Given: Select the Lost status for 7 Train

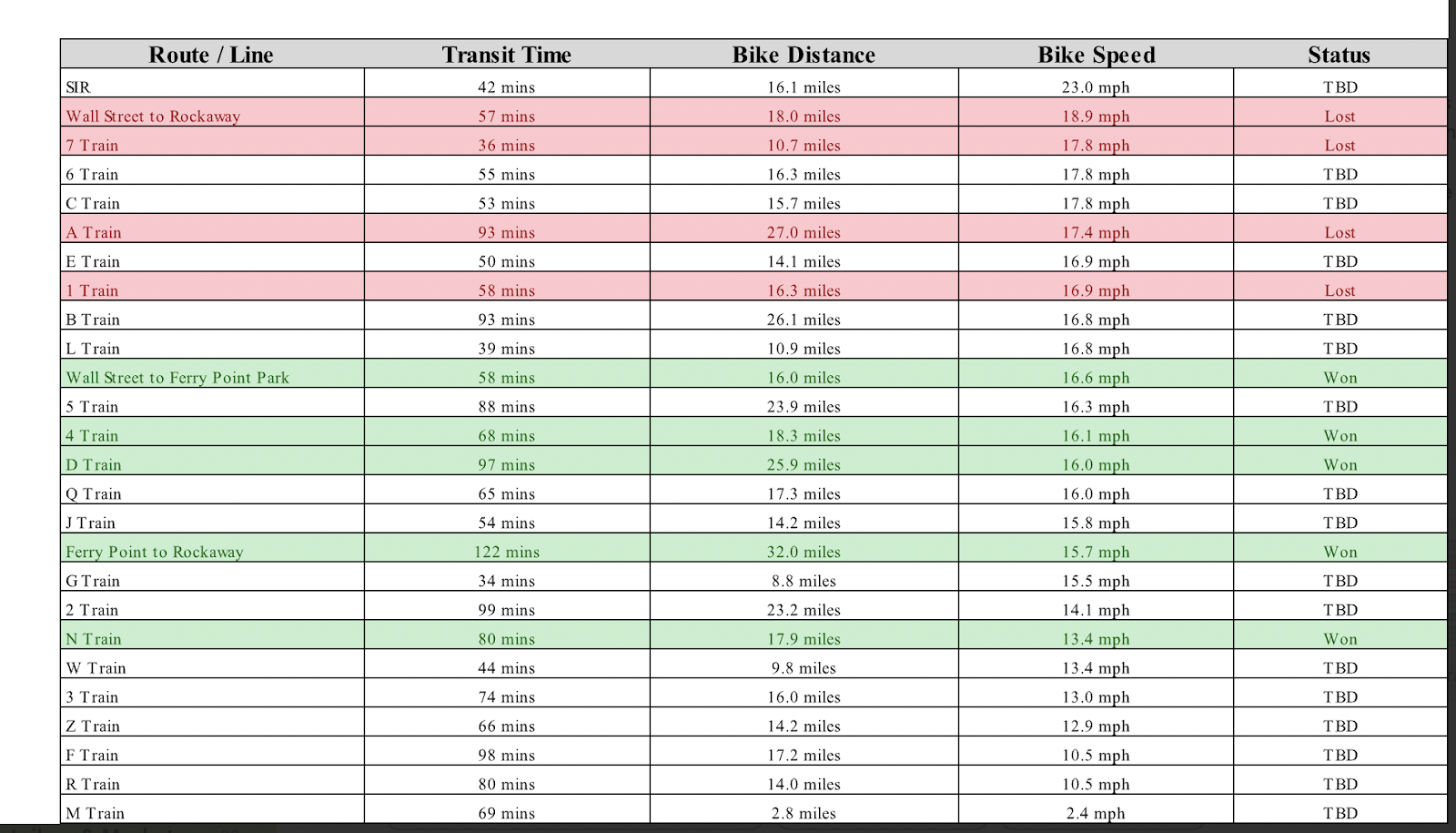Looking at the screenshot, I should click(1340, 146).
